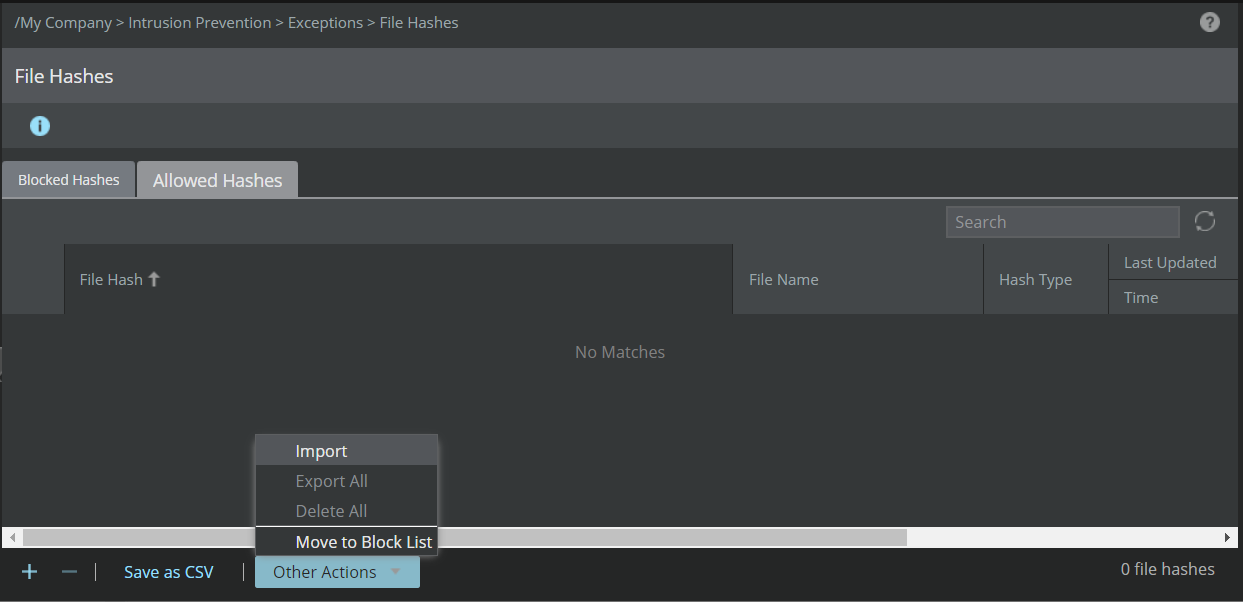Image resolution: width=1243 pixels, height=602 pixels.
Task: Focus the Search input field
Action: (x=1062, y=222)
